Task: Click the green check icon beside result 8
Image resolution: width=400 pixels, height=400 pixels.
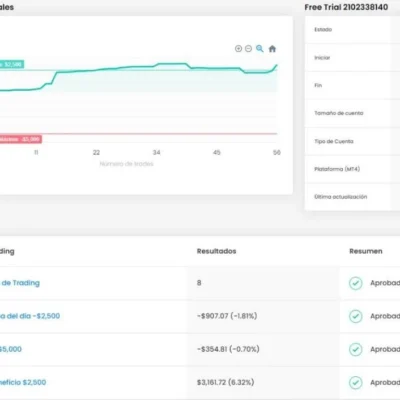Action: pos(356,283)
